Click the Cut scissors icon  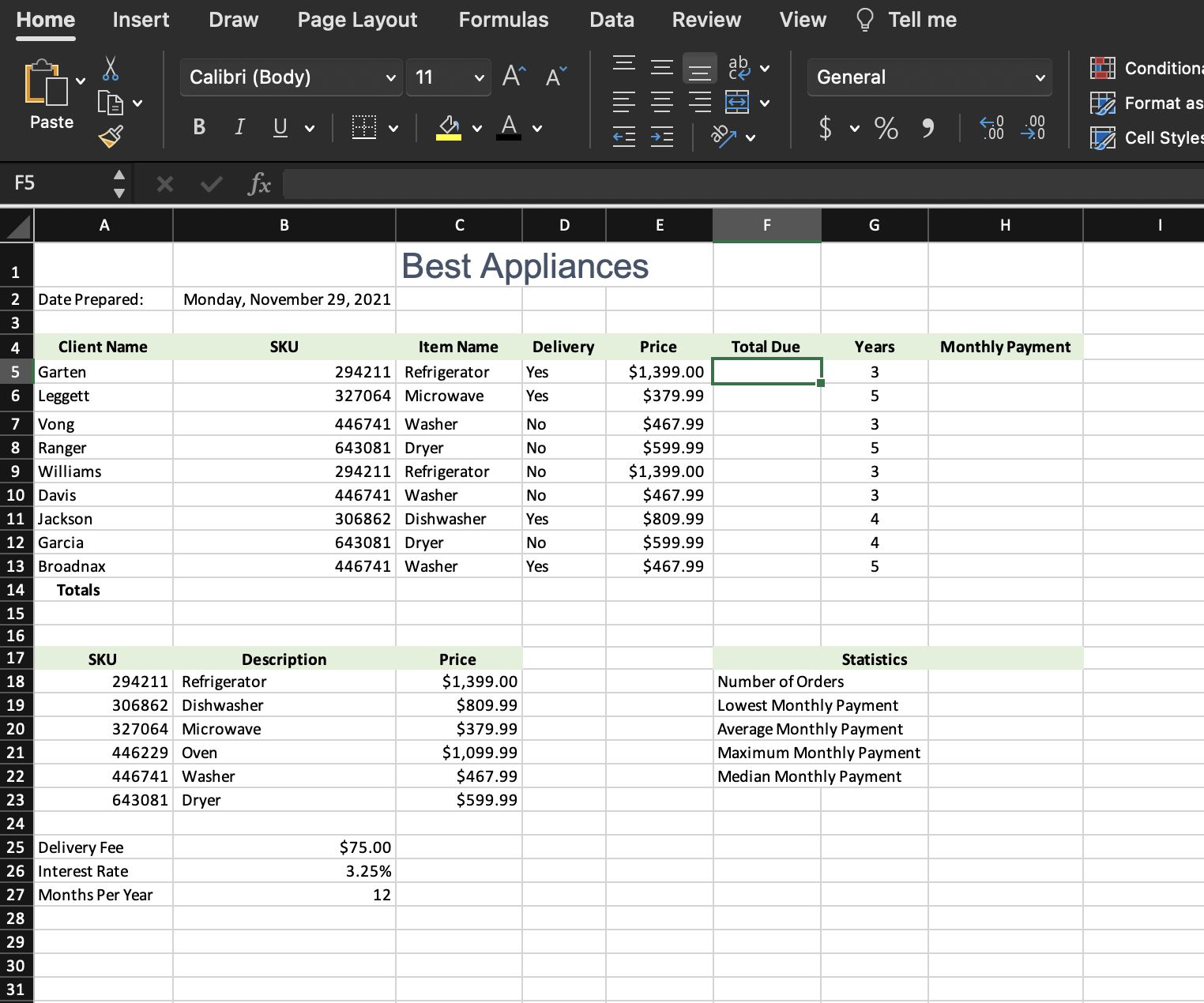pyautogui.click(x=111, y=69)
